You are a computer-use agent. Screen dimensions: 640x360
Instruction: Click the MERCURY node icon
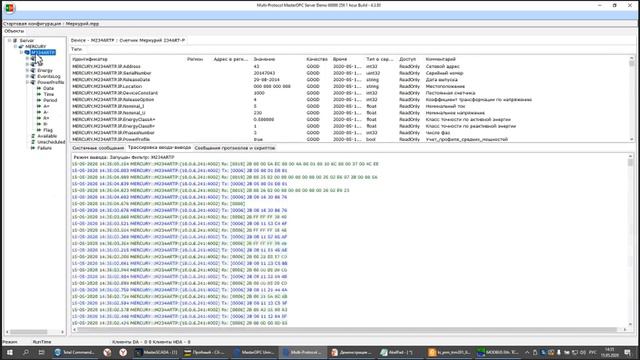click(21, 47)
